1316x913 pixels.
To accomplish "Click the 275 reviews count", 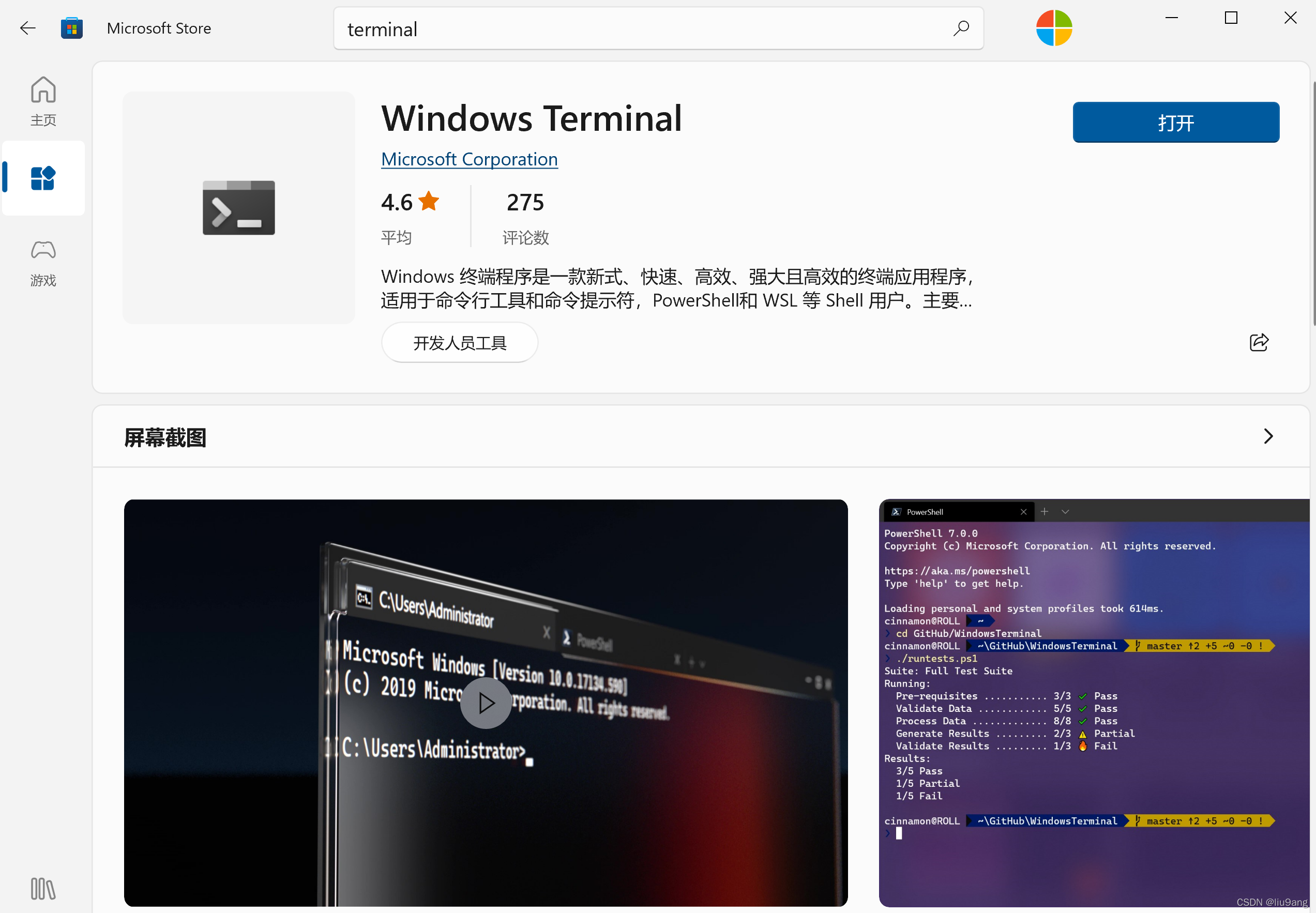I will [x=525, y=203].
